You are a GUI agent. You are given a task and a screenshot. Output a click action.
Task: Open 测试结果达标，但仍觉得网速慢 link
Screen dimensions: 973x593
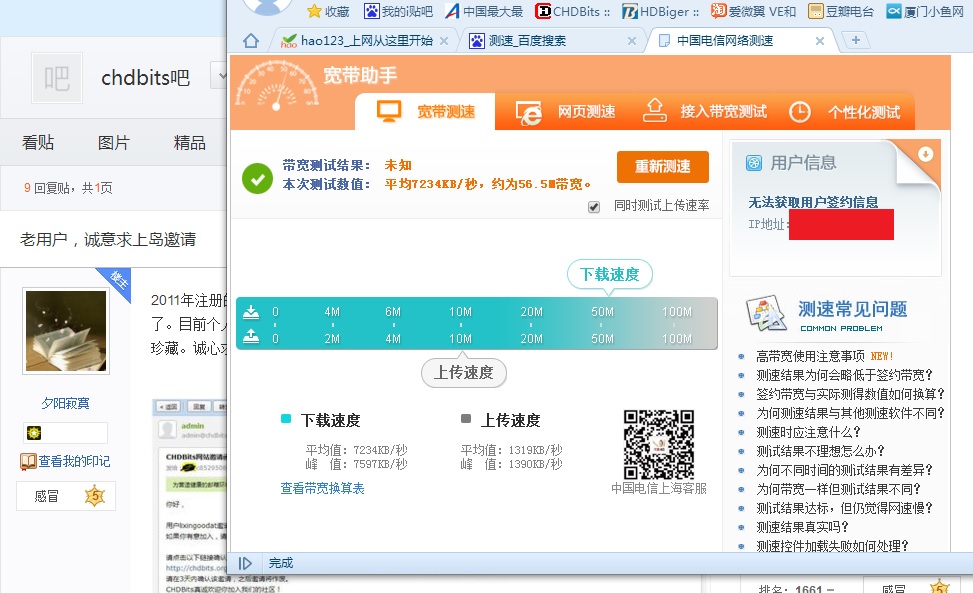click(844, 508)
